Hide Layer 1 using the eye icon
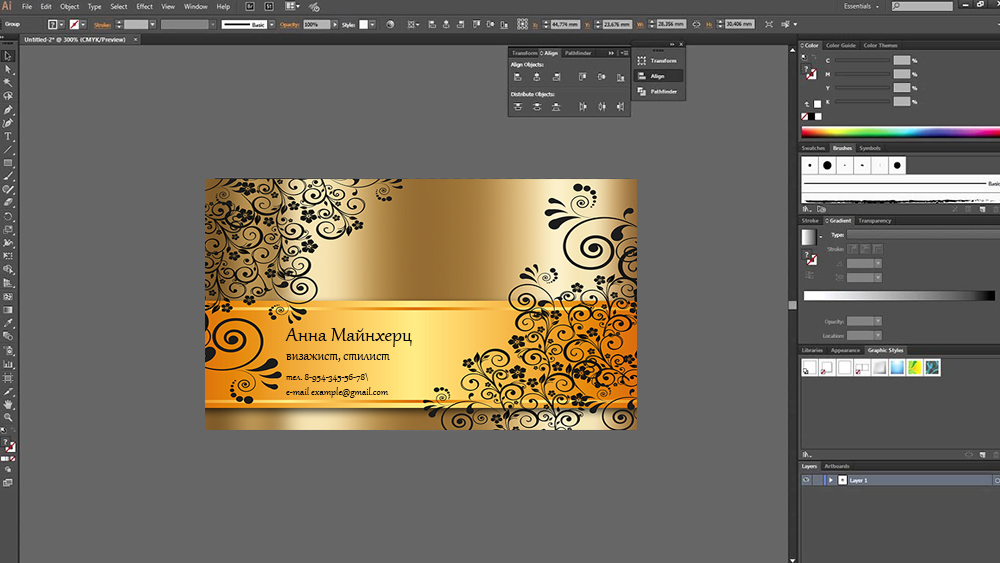The width and height of the screenshot is (1000, 563). (806, 480)
